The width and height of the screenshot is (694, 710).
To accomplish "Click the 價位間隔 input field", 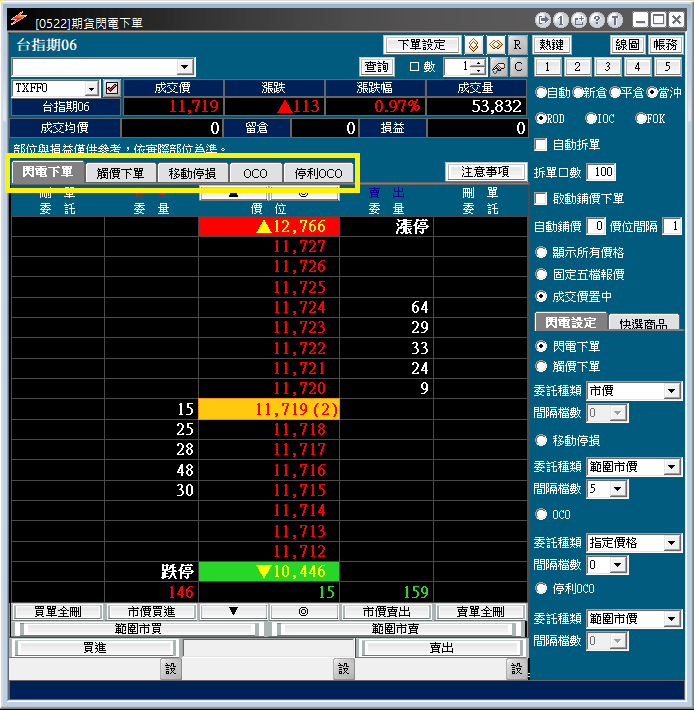I will coord(672,226).
